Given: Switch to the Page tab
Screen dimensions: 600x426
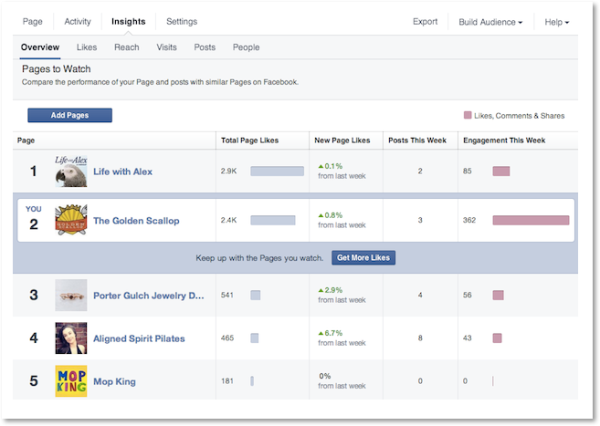Looking at the screenshot, I should (x=33, y=21).
